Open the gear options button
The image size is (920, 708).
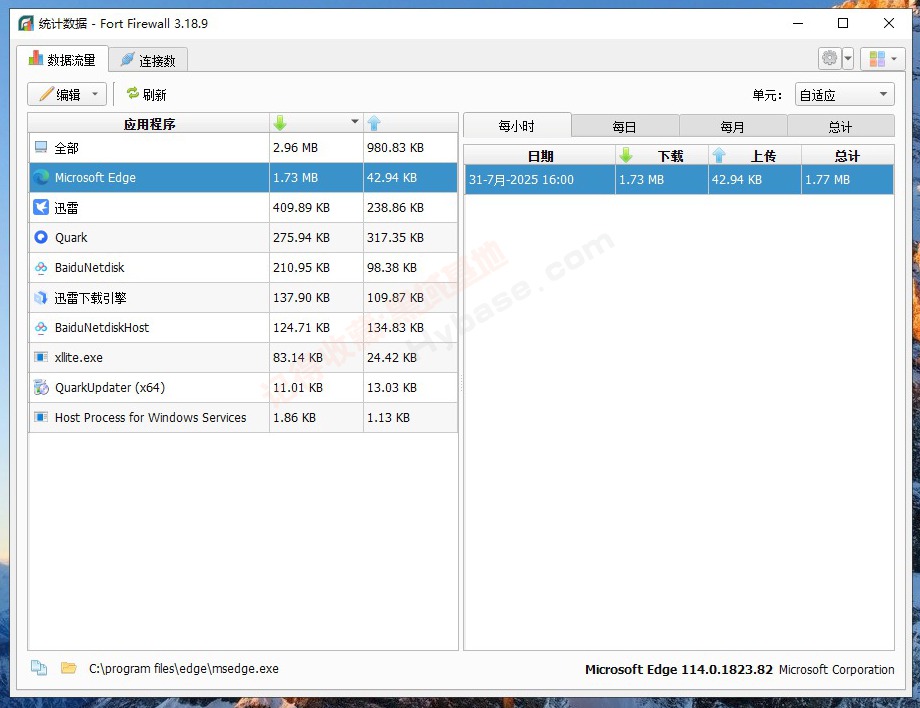[830, 59]
